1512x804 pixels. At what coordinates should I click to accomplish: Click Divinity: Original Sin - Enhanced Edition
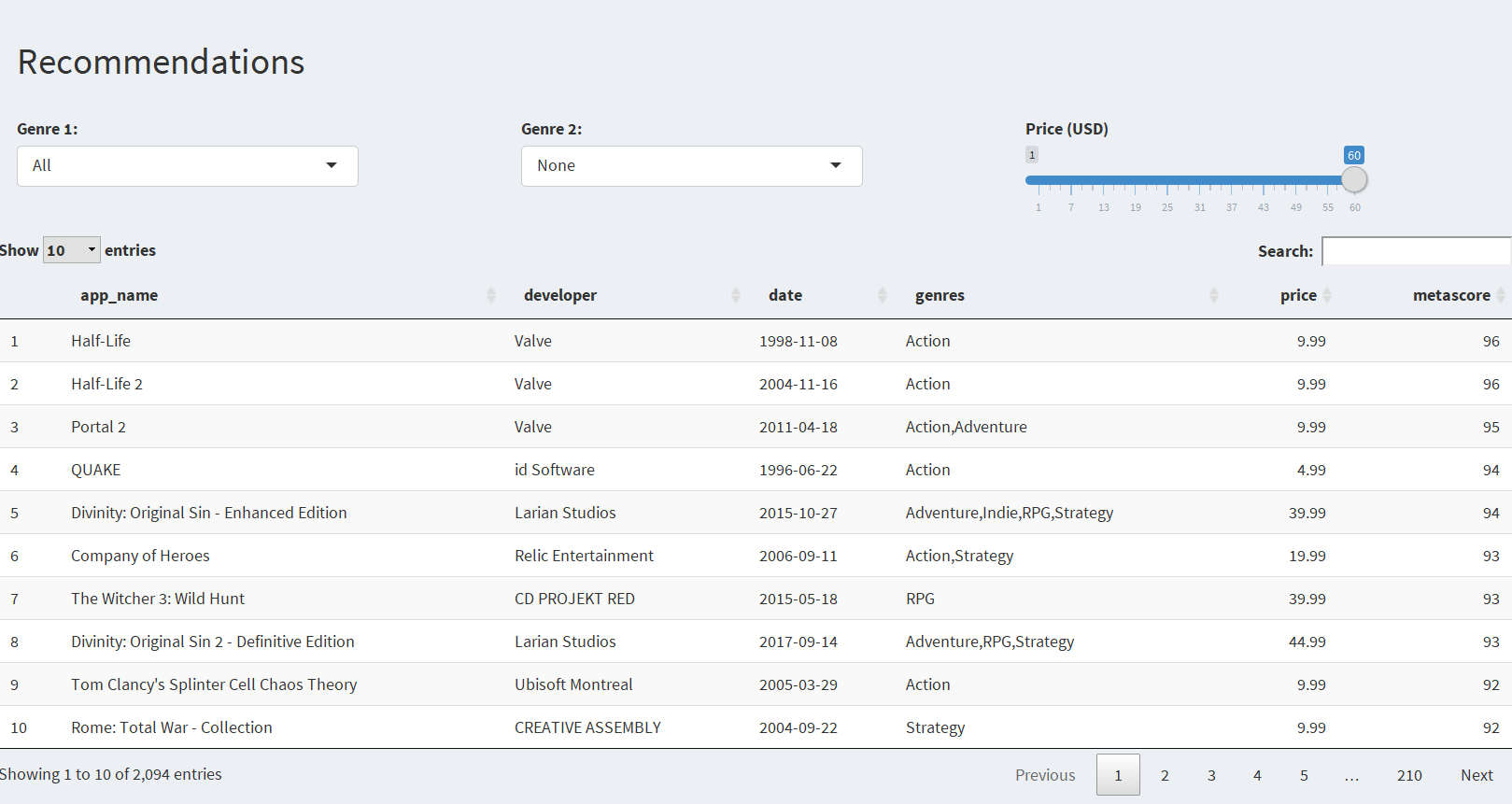click(209, 513)
